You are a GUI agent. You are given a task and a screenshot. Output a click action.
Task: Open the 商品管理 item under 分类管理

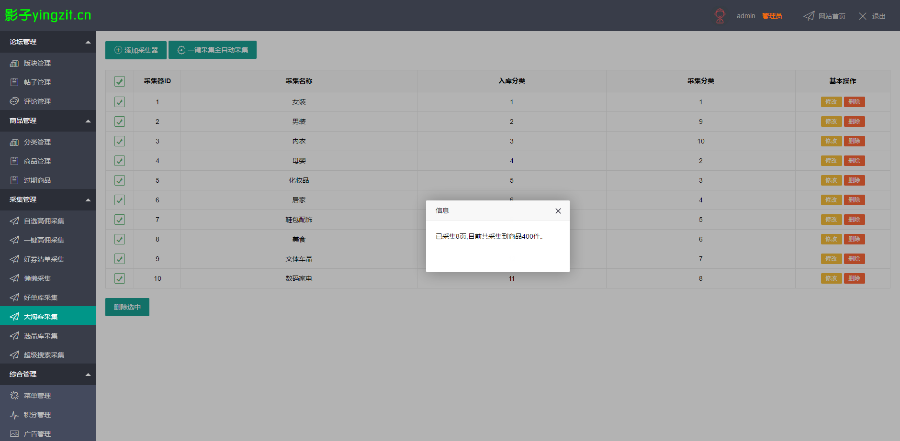(x=48, y=161)
